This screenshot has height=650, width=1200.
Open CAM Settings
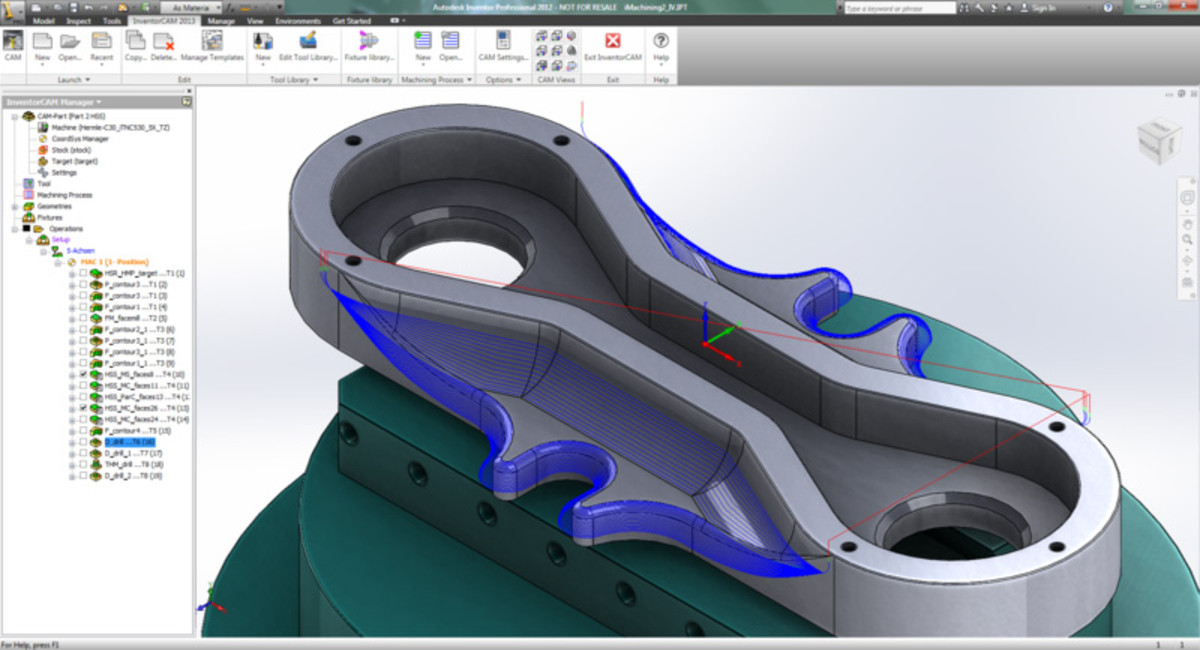pyautogui.click(x=502, y=47)
